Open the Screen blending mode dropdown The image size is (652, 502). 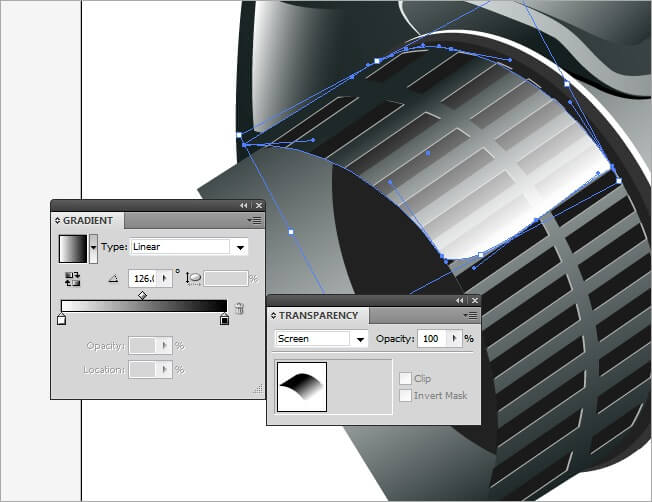pos(359,339)
